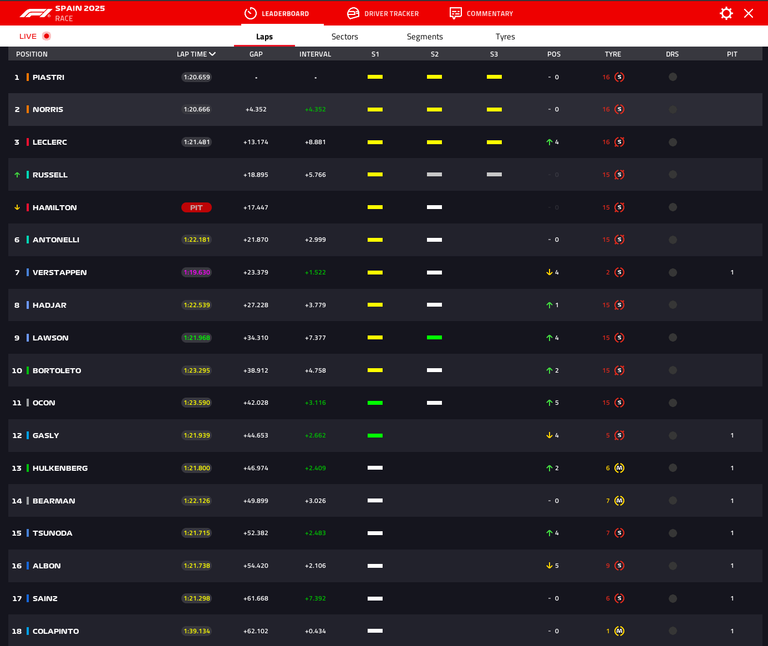Click Lawson's green 1:21.968 lap time
This screenshot has width=768, height=646.
196,337
